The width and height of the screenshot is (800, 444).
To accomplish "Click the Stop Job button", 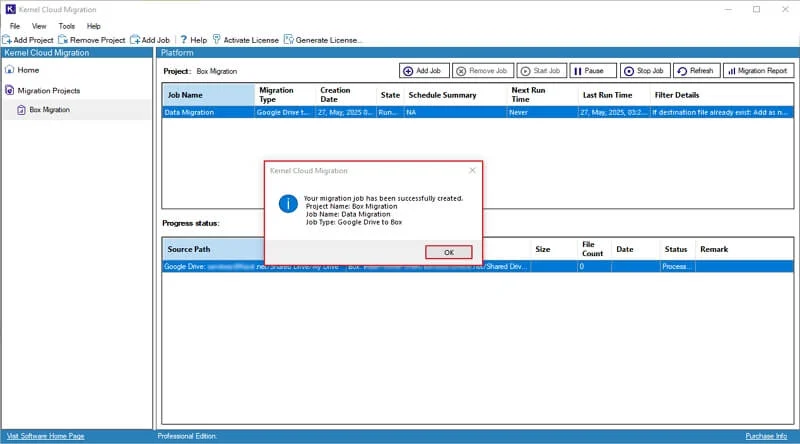I will pos(645,71).
